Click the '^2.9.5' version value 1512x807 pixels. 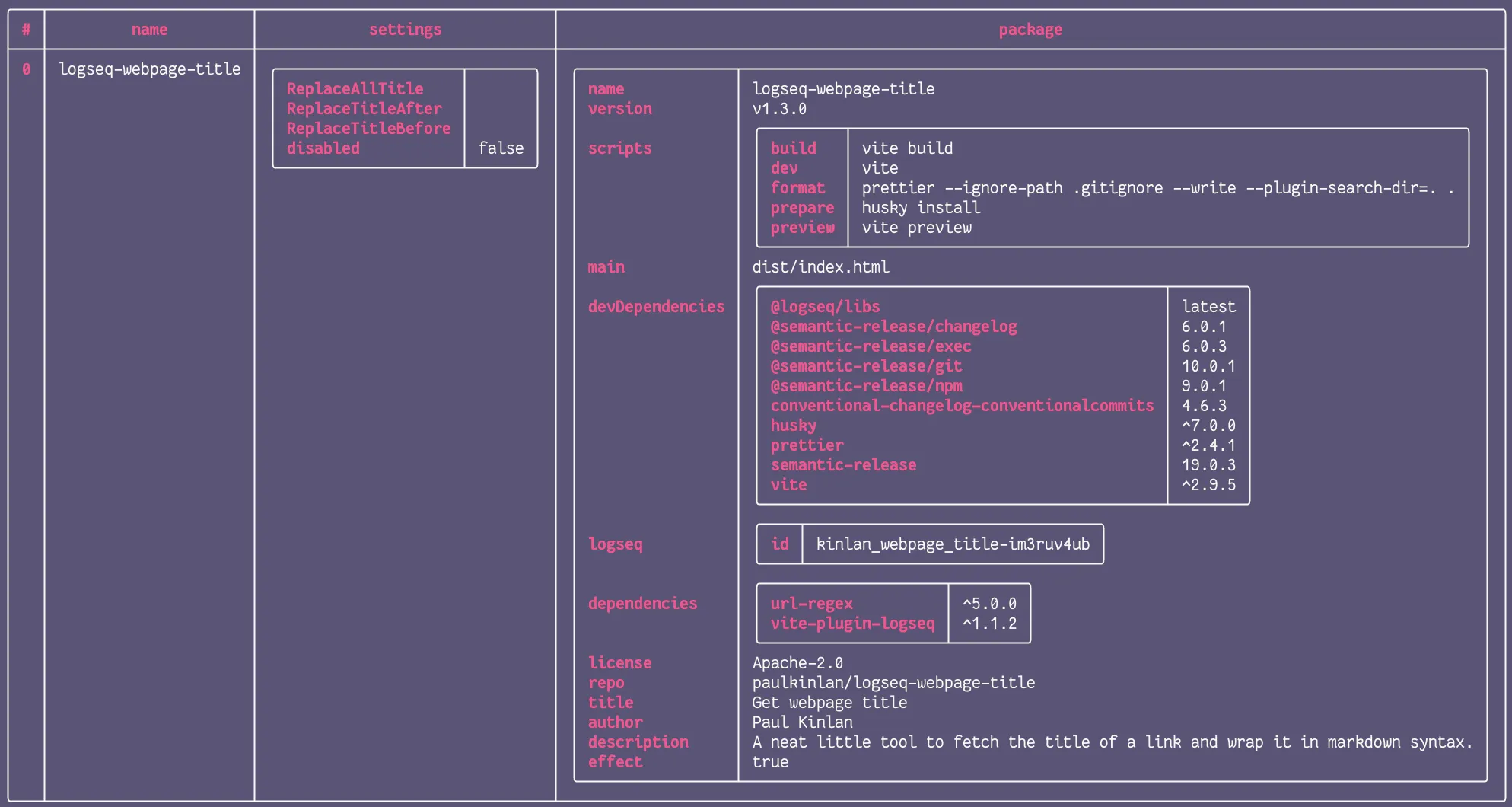(x=1208, y=485)
